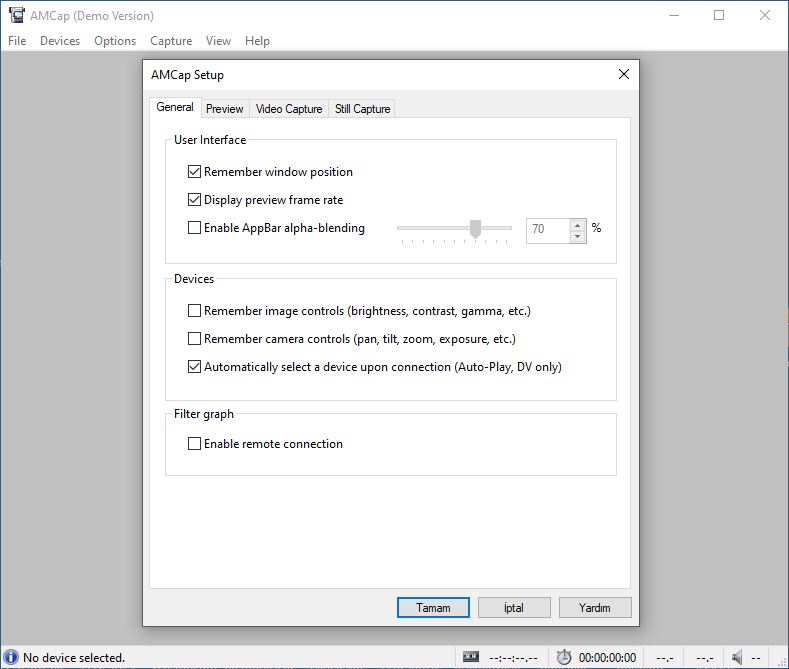This screenshot has width=789, height=669.
Task: Close the AMCap main window
Action: point(765,16)
